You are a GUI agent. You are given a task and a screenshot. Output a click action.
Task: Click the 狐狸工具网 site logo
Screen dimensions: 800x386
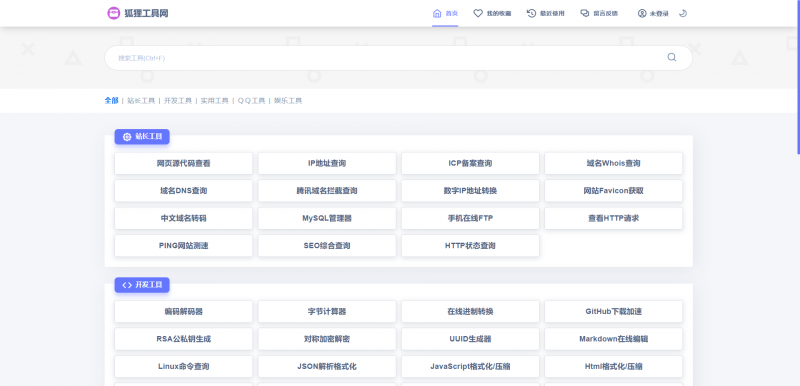point(137,13)
